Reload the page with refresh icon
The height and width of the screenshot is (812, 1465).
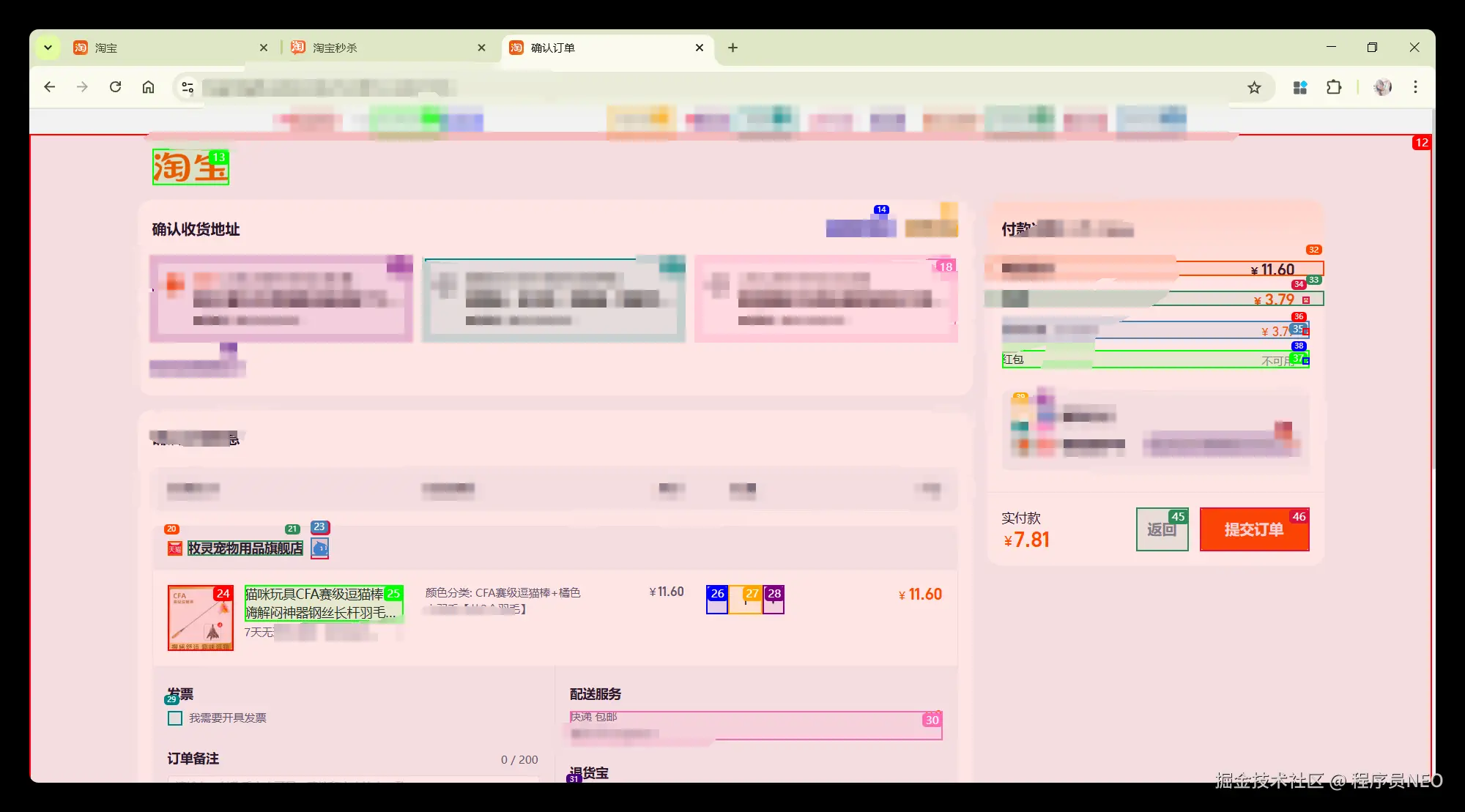115,87
